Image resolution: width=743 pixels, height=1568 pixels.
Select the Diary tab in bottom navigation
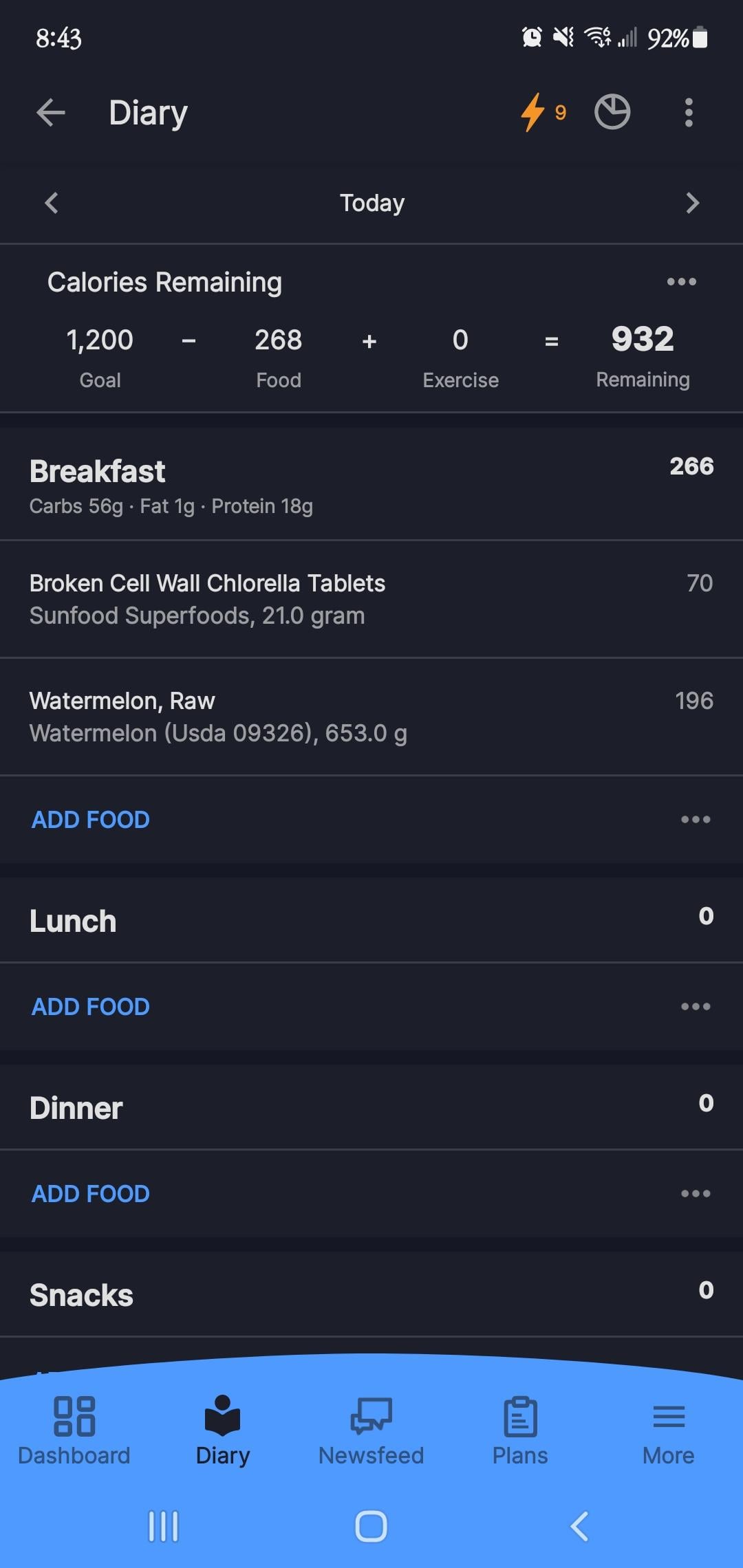point(223,1430)
